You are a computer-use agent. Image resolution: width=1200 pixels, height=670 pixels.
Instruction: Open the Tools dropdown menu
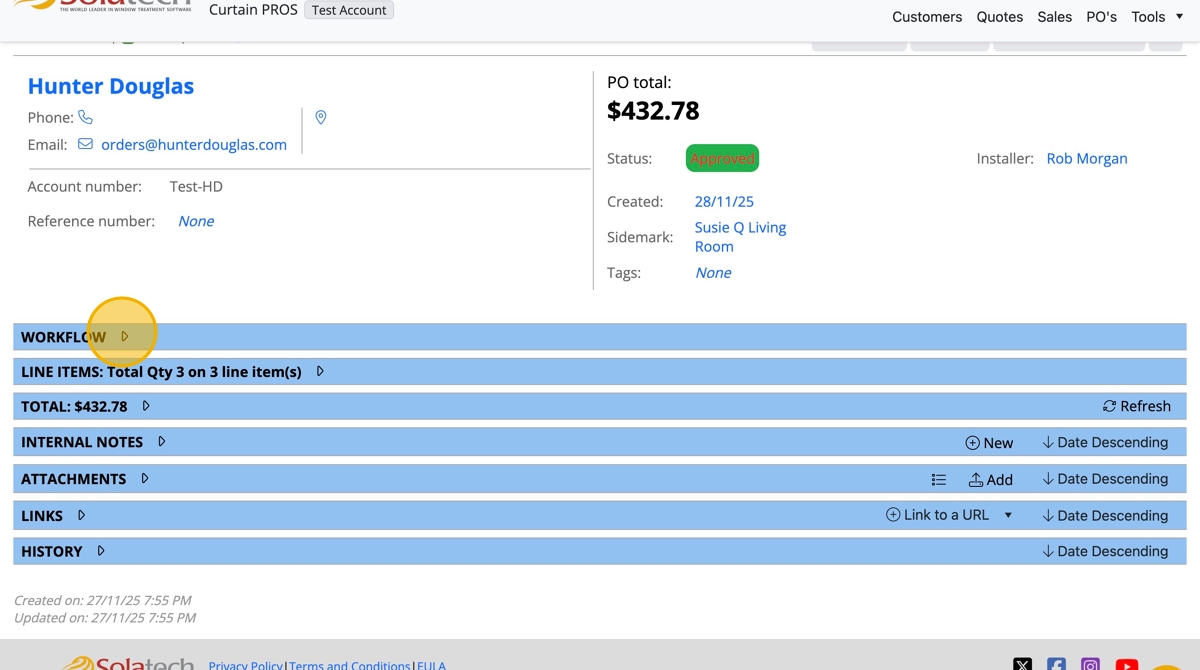(x=1157, y=16)
